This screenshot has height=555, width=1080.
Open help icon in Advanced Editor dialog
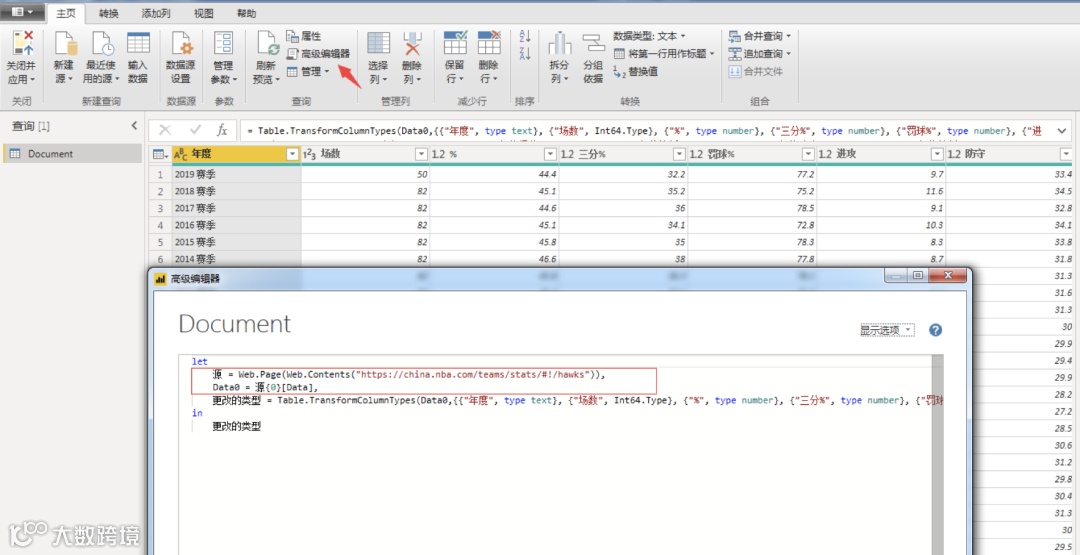935,330
